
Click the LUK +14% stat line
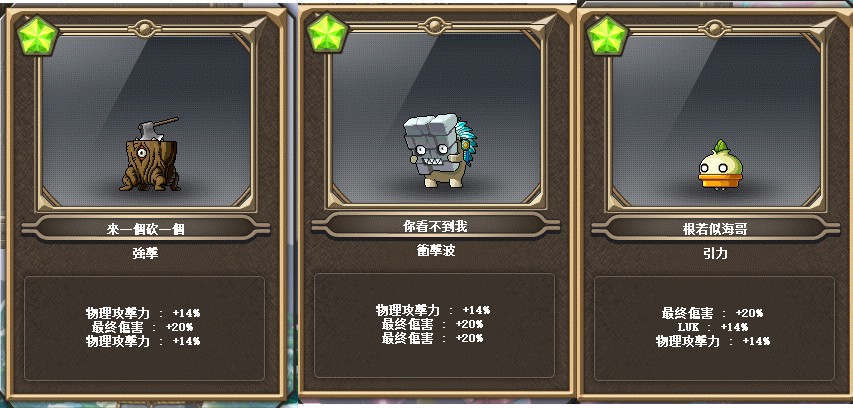click(x=713, y=327)
